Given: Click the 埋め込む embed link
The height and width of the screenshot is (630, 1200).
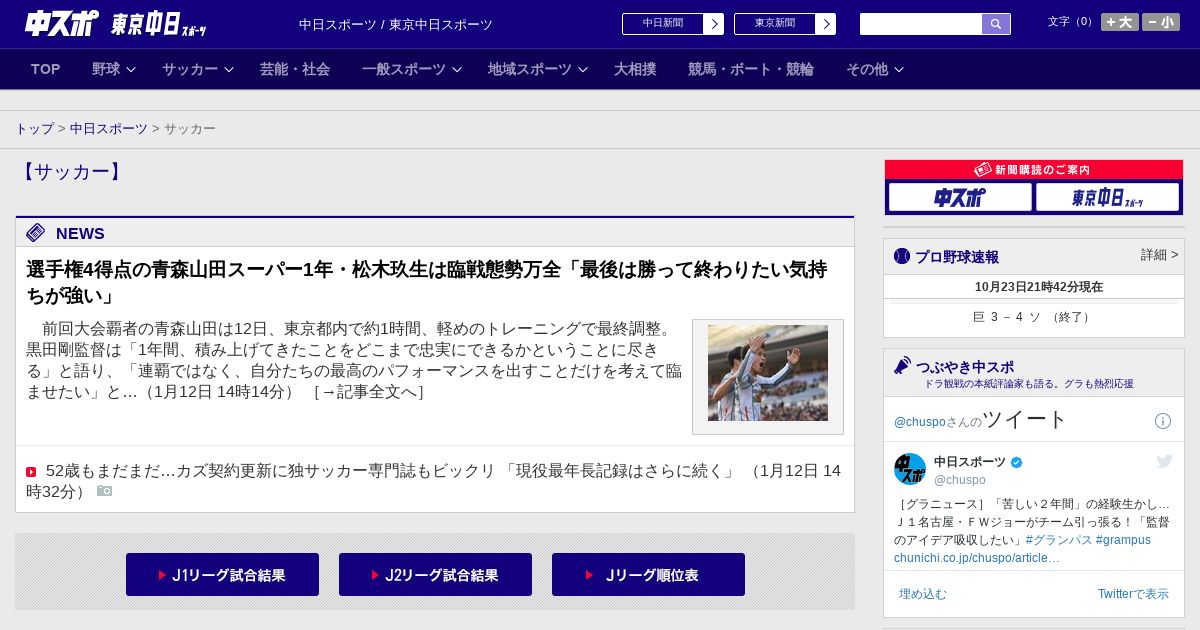Looking at the screenshot, I should tap(922, 594).
